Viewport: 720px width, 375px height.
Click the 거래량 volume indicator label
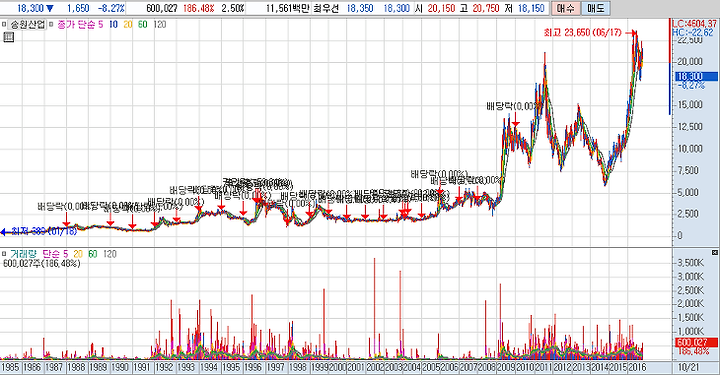point(22,254)
